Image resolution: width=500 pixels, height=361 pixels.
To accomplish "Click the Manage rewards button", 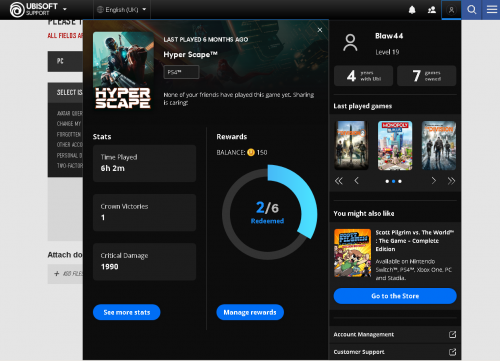I will pos(250,312).
